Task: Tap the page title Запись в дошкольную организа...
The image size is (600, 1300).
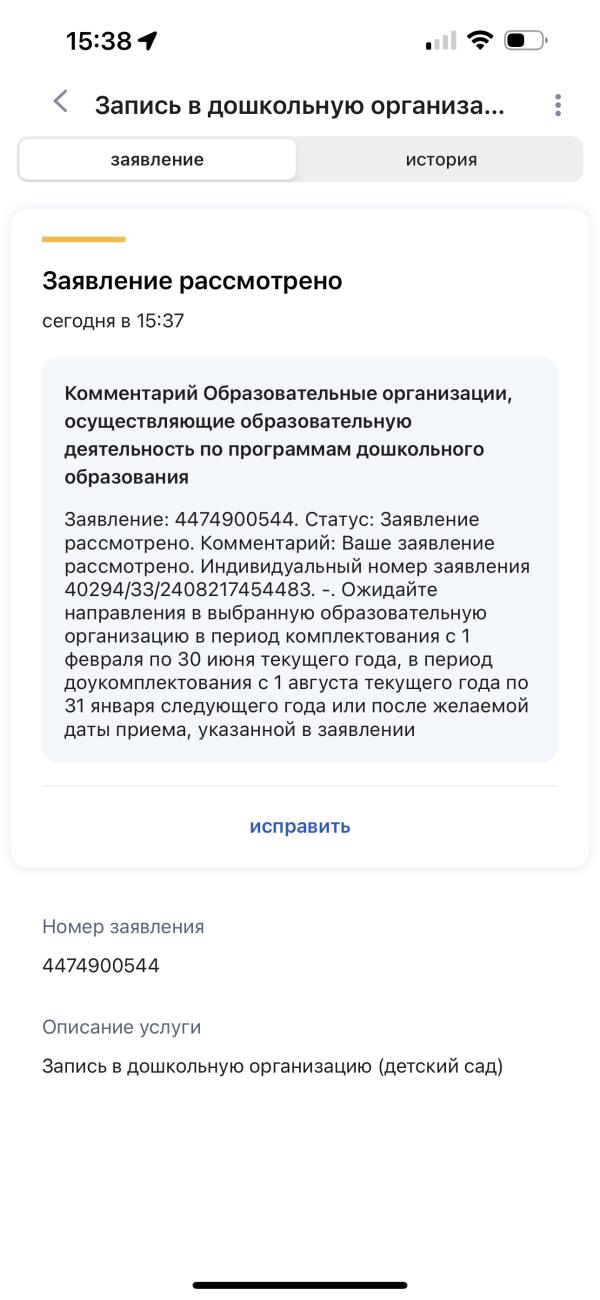Action: tap(300, 106)
